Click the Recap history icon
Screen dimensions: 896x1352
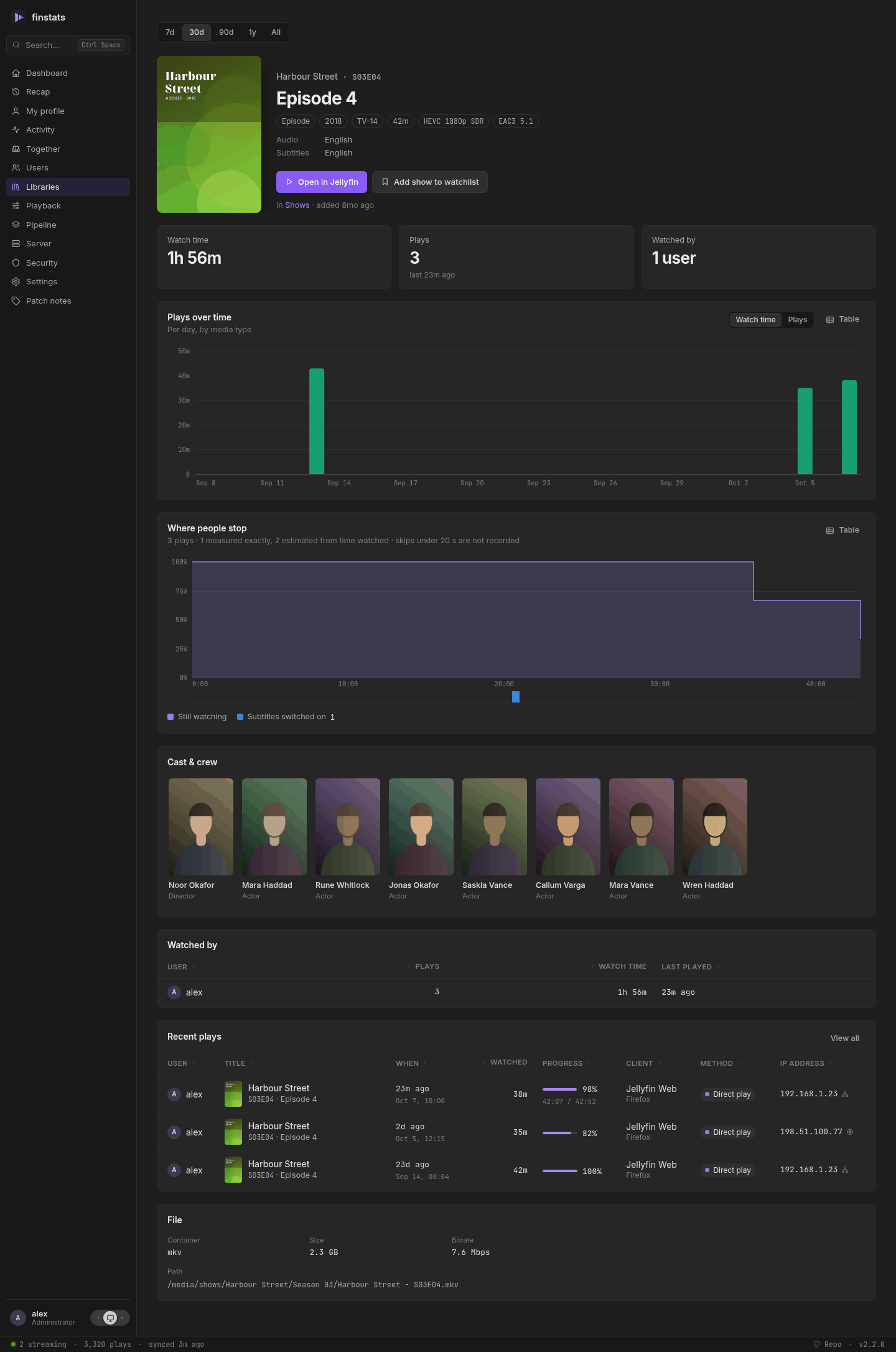coord(16,92)
